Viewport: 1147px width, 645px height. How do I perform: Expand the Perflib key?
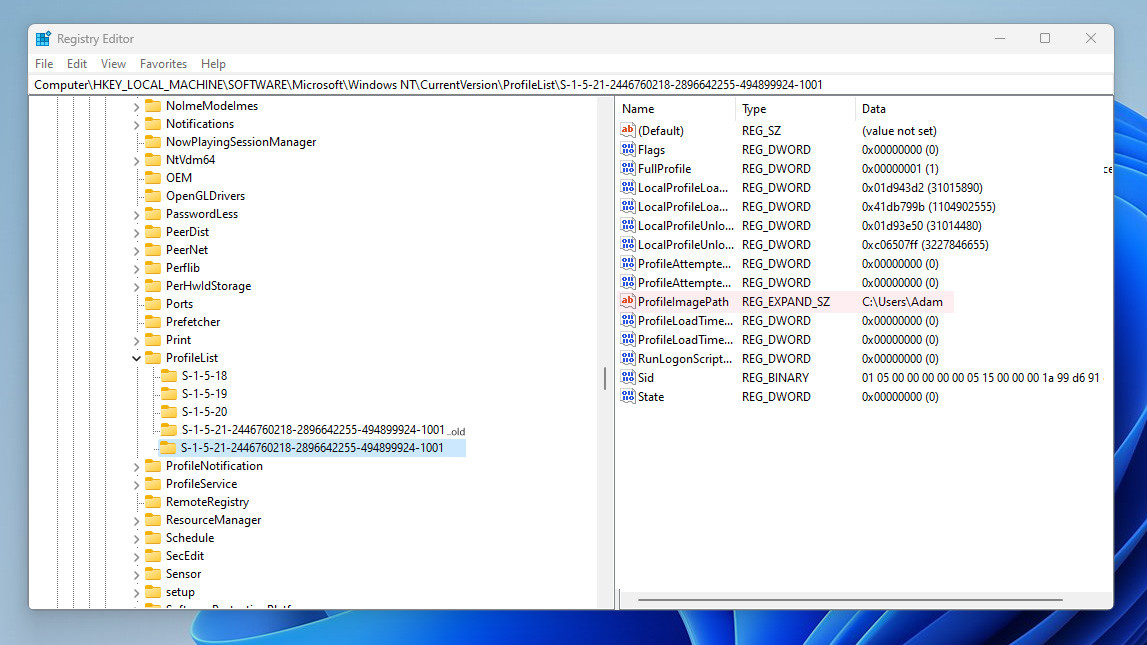click(x=136, y=269)
